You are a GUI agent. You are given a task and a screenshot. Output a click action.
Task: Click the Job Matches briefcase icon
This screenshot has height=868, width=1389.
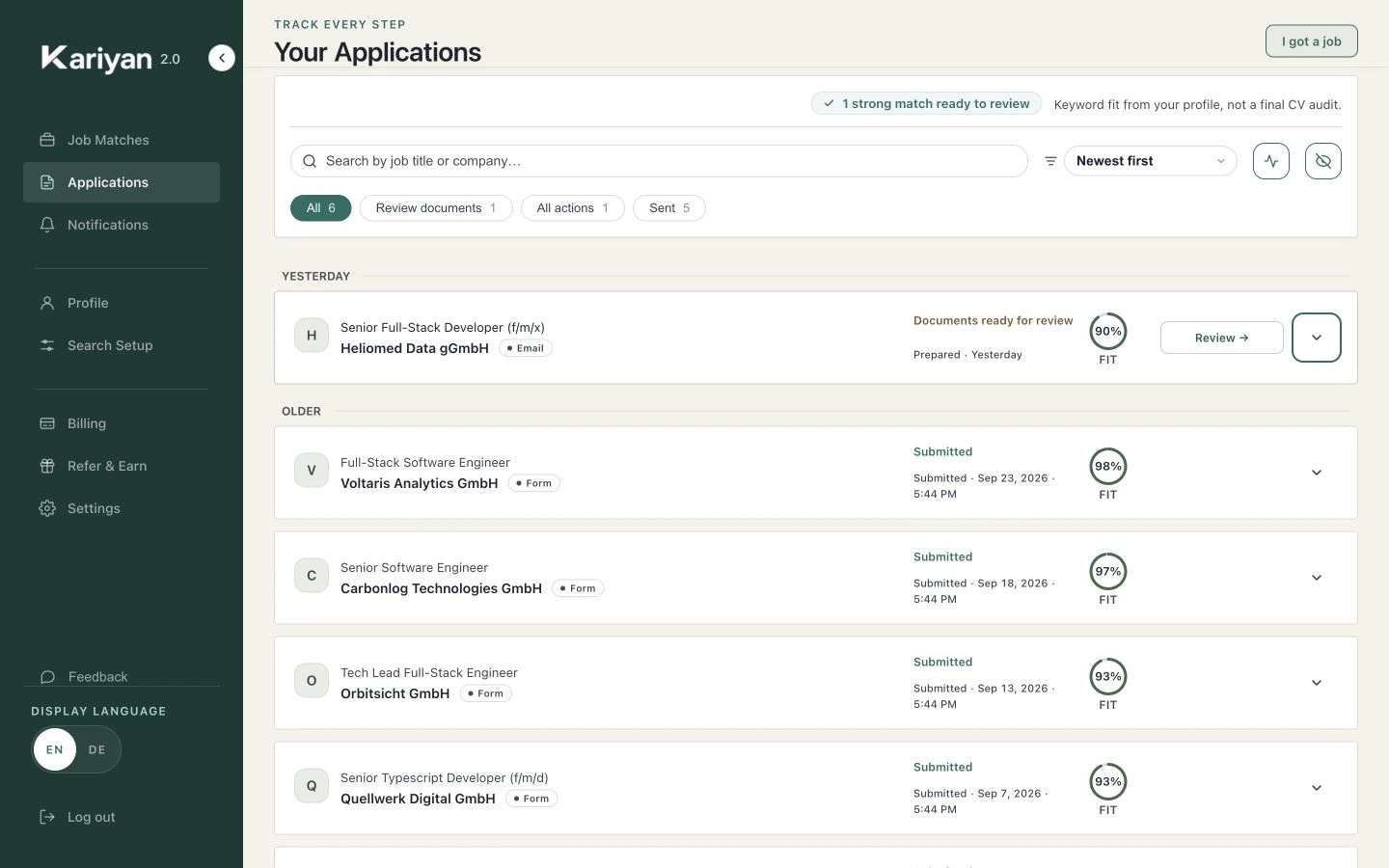pos(47,140)
